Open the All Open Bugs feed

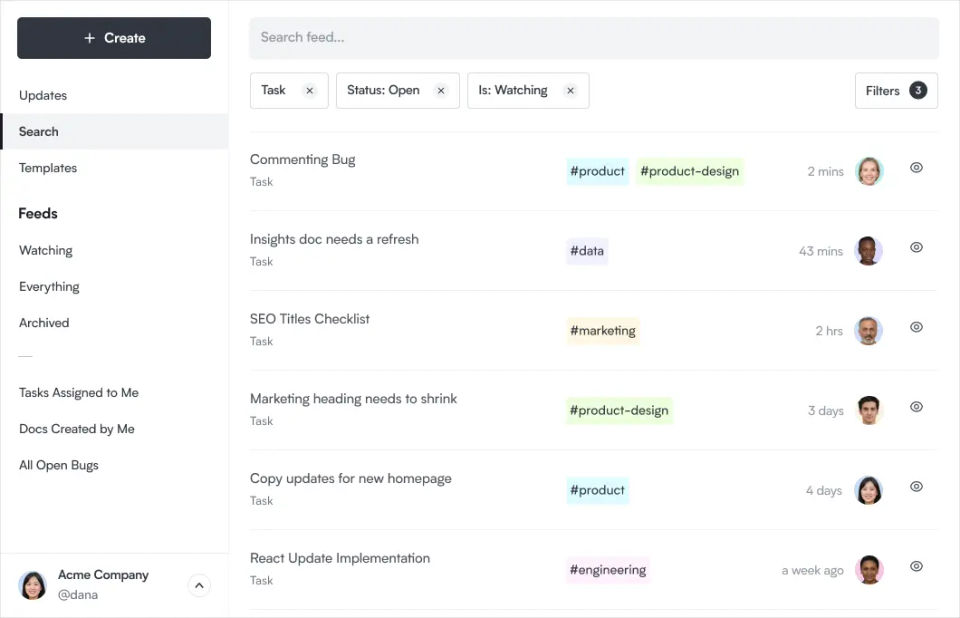coord(59,465)
